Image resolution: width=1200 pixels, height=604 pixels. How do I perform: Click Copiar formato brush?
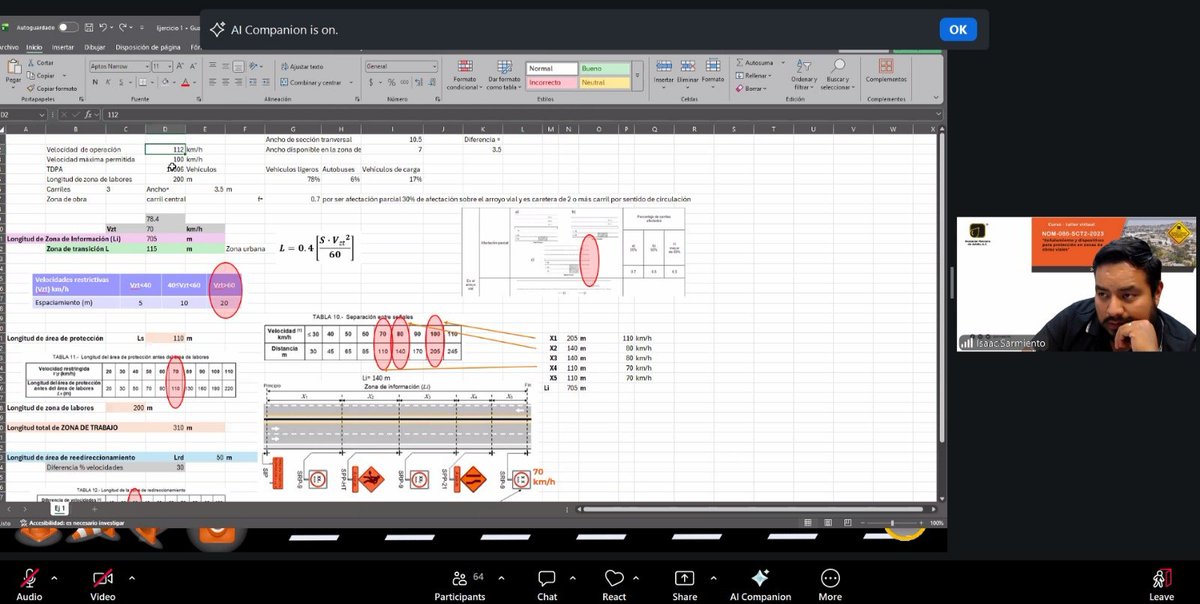pos(53,88)
